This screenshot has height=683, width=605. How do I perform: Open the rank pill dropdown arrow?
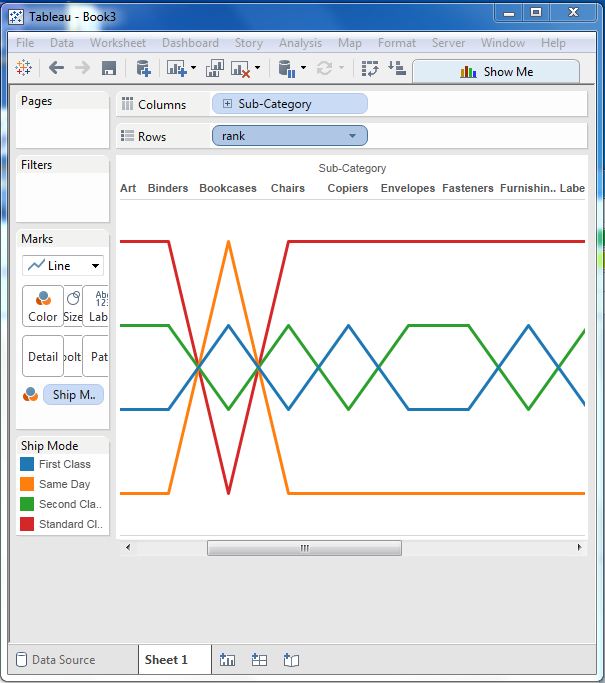click(352, 136)
